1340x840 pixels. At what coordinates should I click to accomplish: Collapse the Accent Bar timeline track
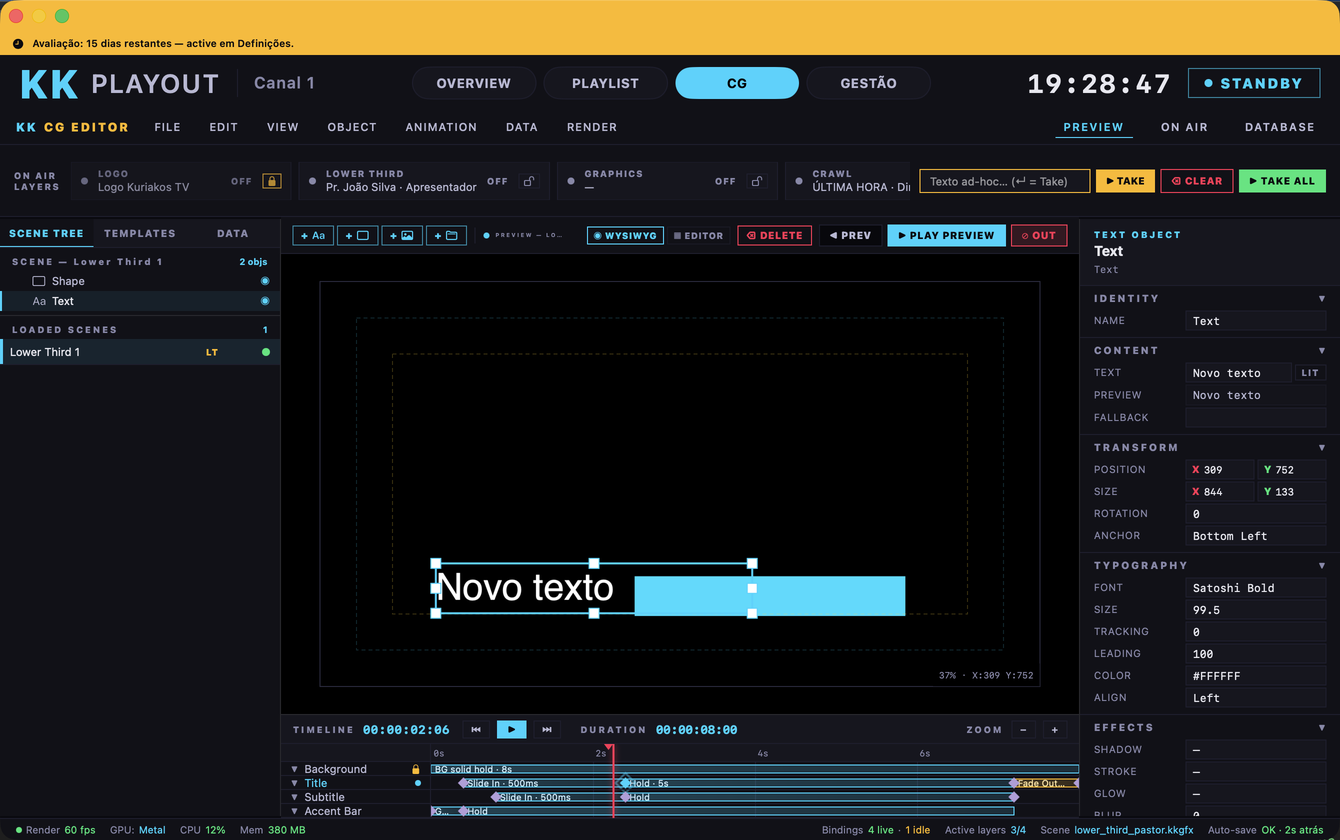coord(295,811)
